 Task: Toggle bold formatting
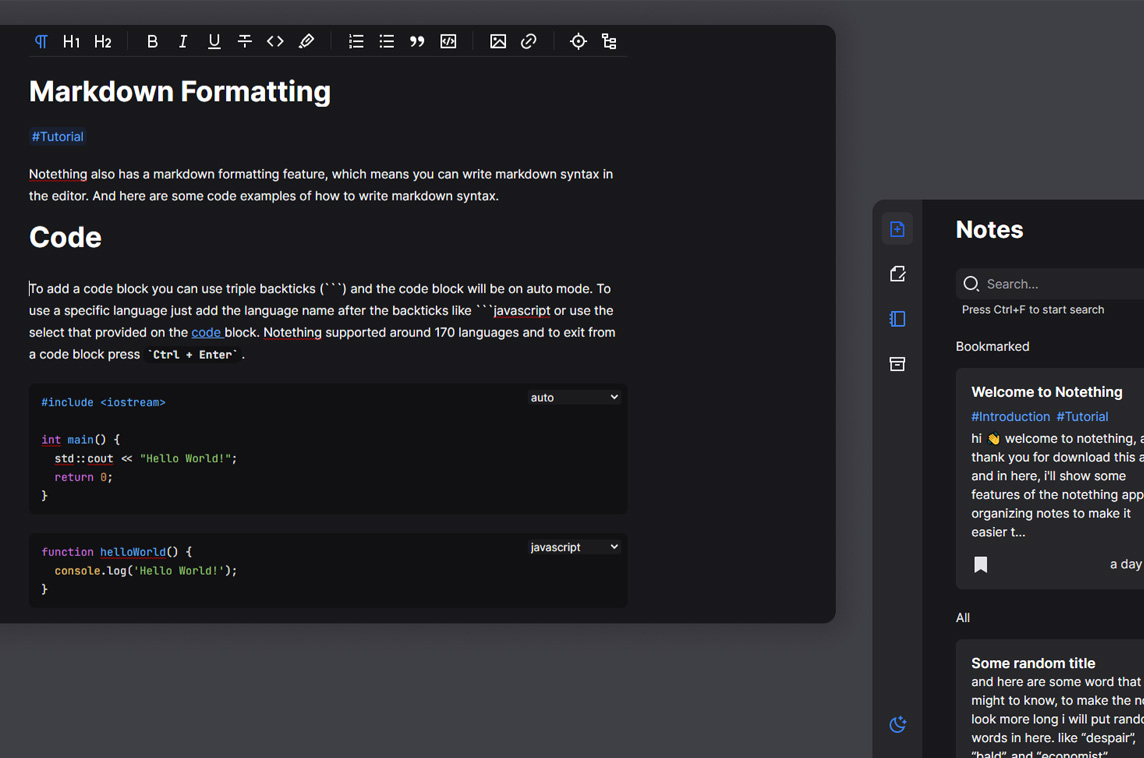click(152, 42)
